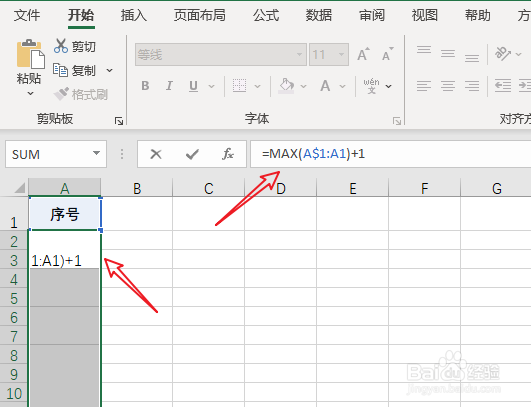Toggle italic formatting I
This screenshot has height=407, width=531.
tap(169, 86)
